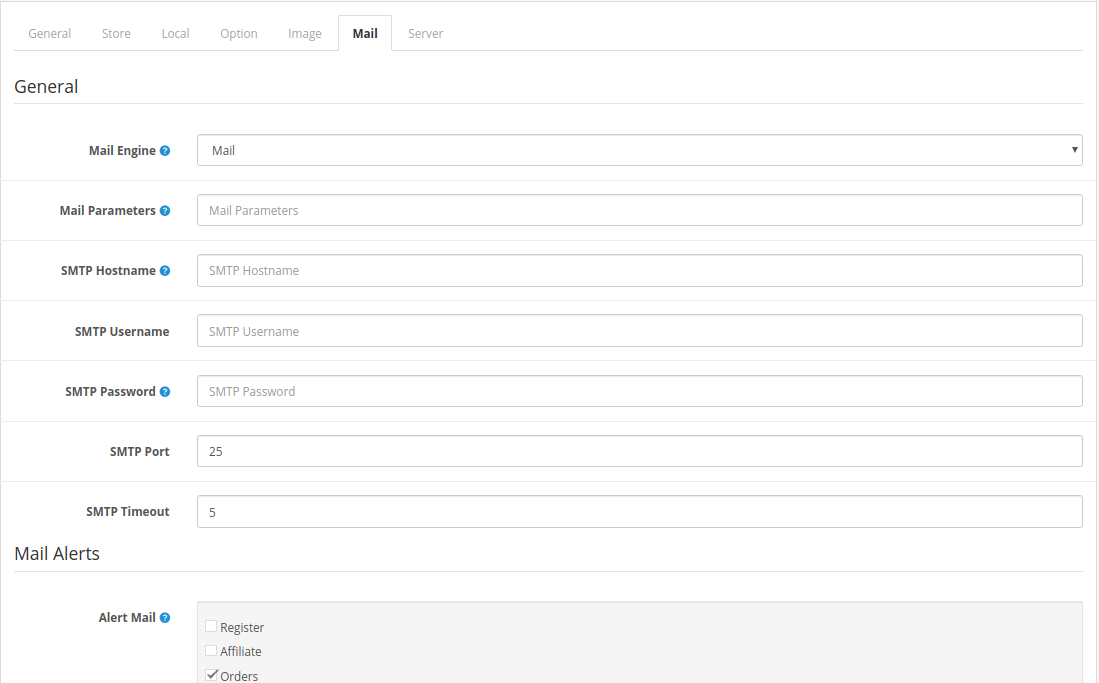This screenshot has width=1099, height=683.
Task: Switch to the Option tab
Action: pos(239,34)
